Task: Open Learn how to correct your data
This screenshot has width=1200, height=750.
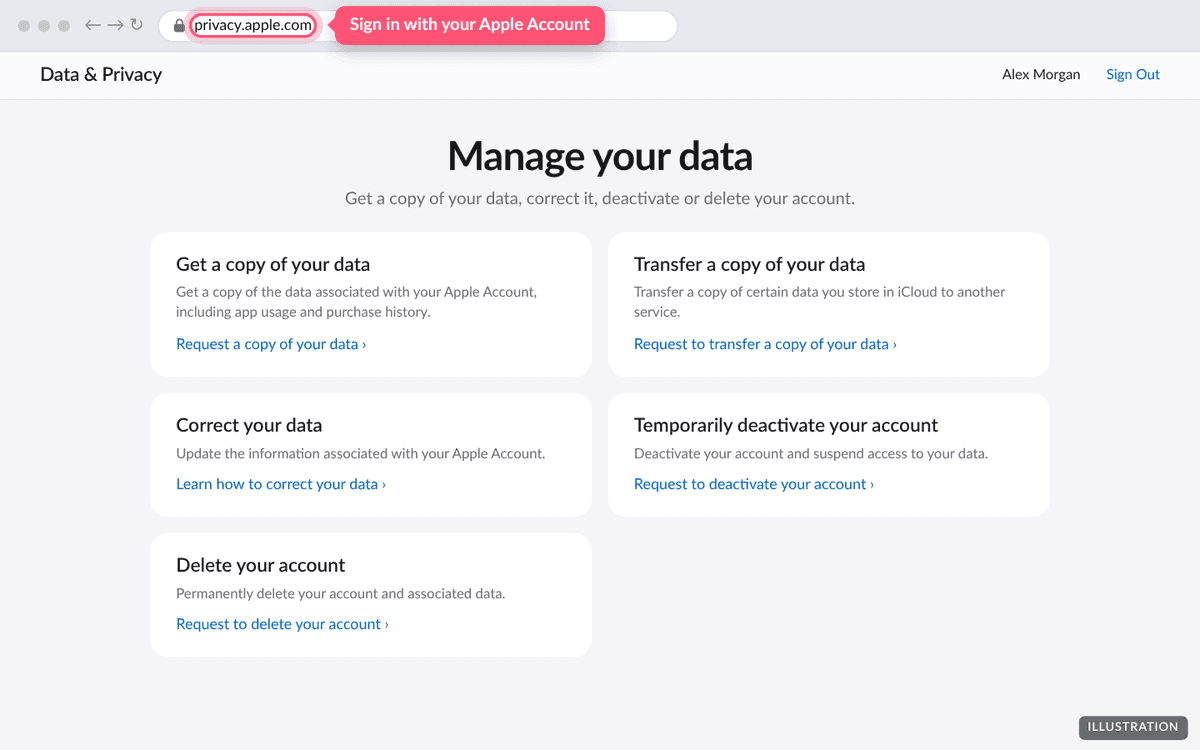Action: pyautogui.click(x=281, y=484)
